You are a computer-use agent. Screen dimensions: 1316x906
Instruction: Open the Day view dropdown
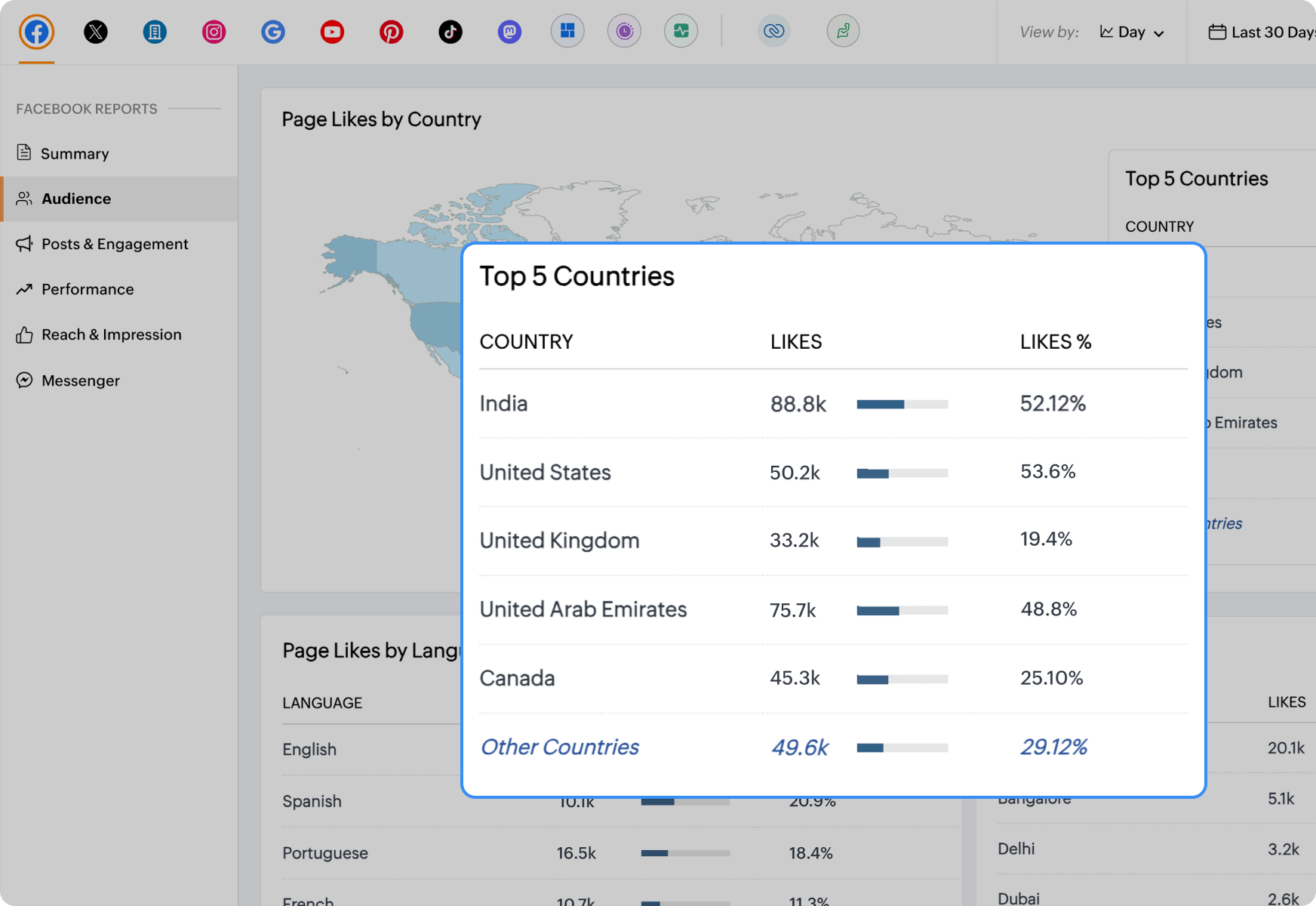point(1131,32)
